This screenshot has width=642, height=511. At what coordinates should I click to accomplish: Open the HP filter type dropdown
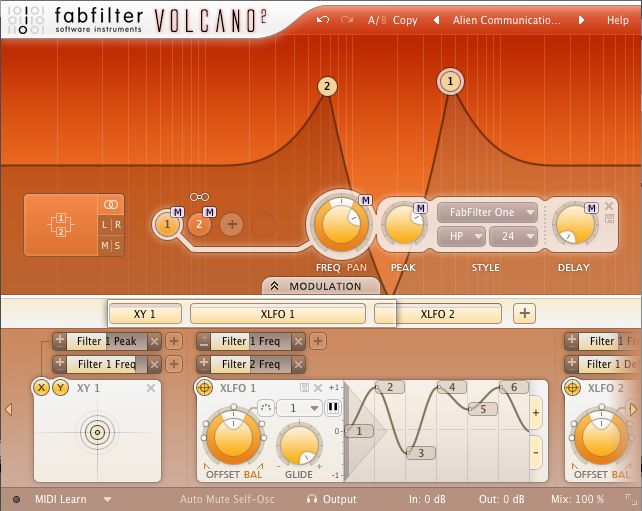[461, 236]
